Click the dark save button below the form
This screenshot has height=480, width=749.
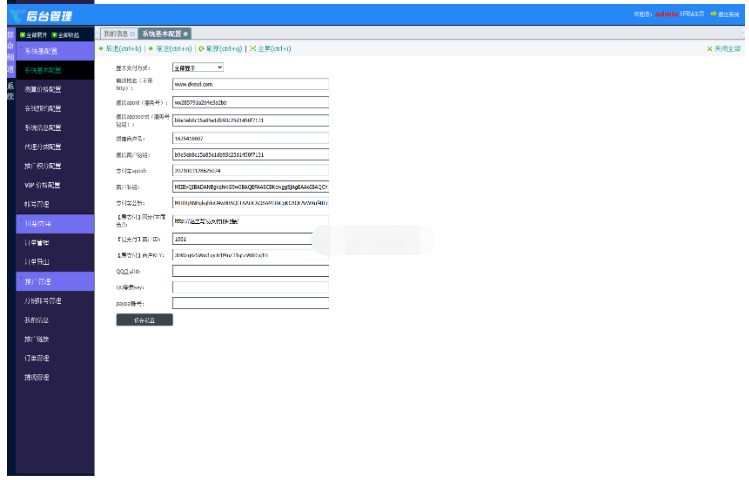144,320
